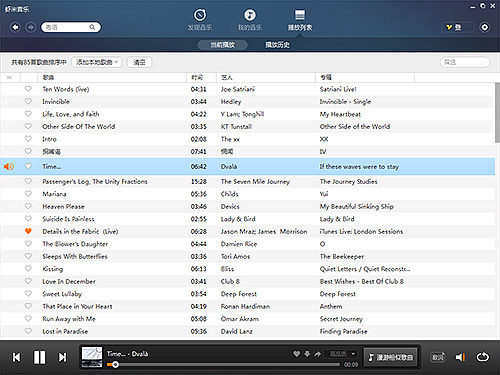Image resolution: width=500 pixels, height=375 pixels.
Task: Open the Discover music compass icon
Action: point(200,15)
